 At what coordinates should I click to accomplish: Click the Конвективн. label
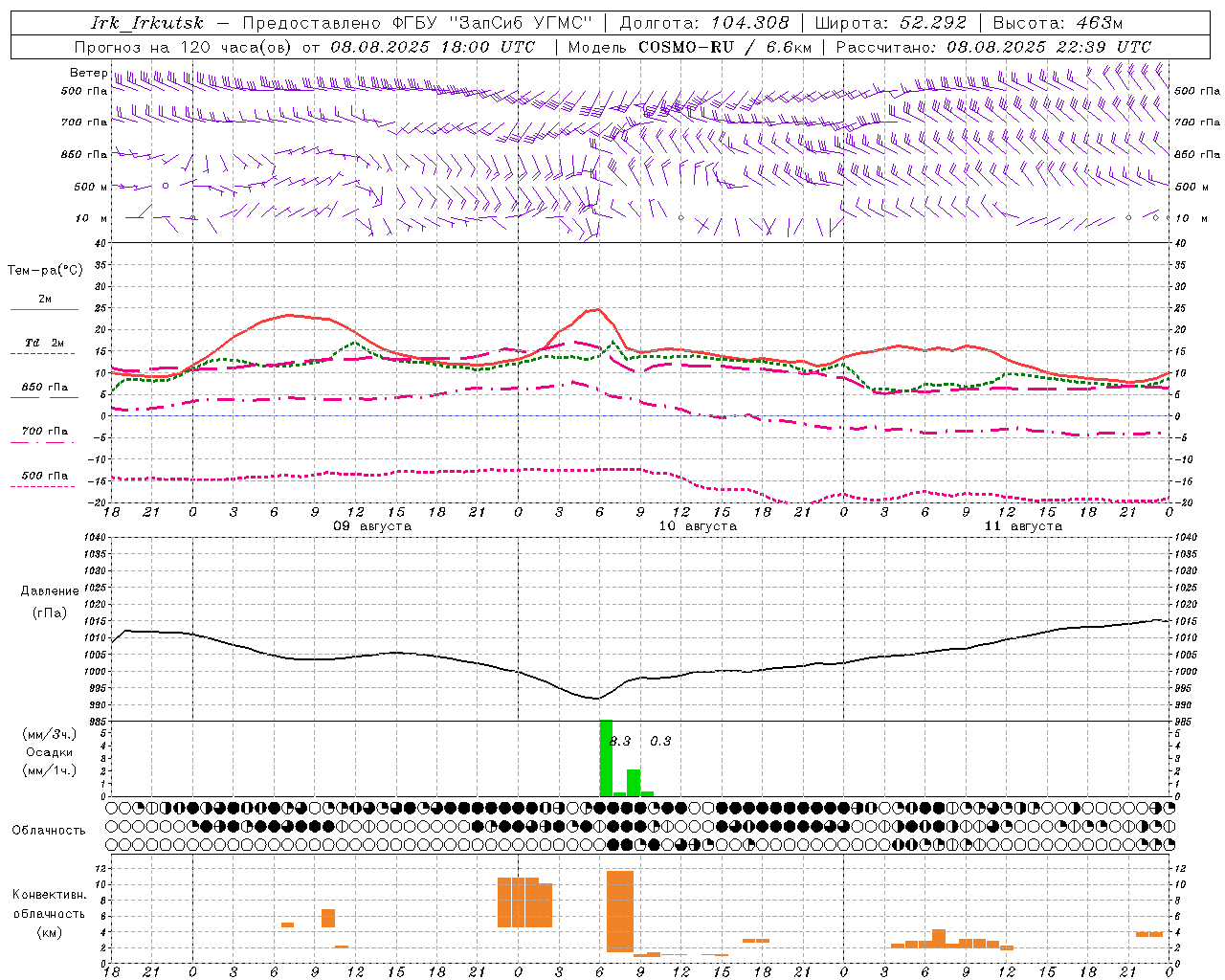coord(50,895)
